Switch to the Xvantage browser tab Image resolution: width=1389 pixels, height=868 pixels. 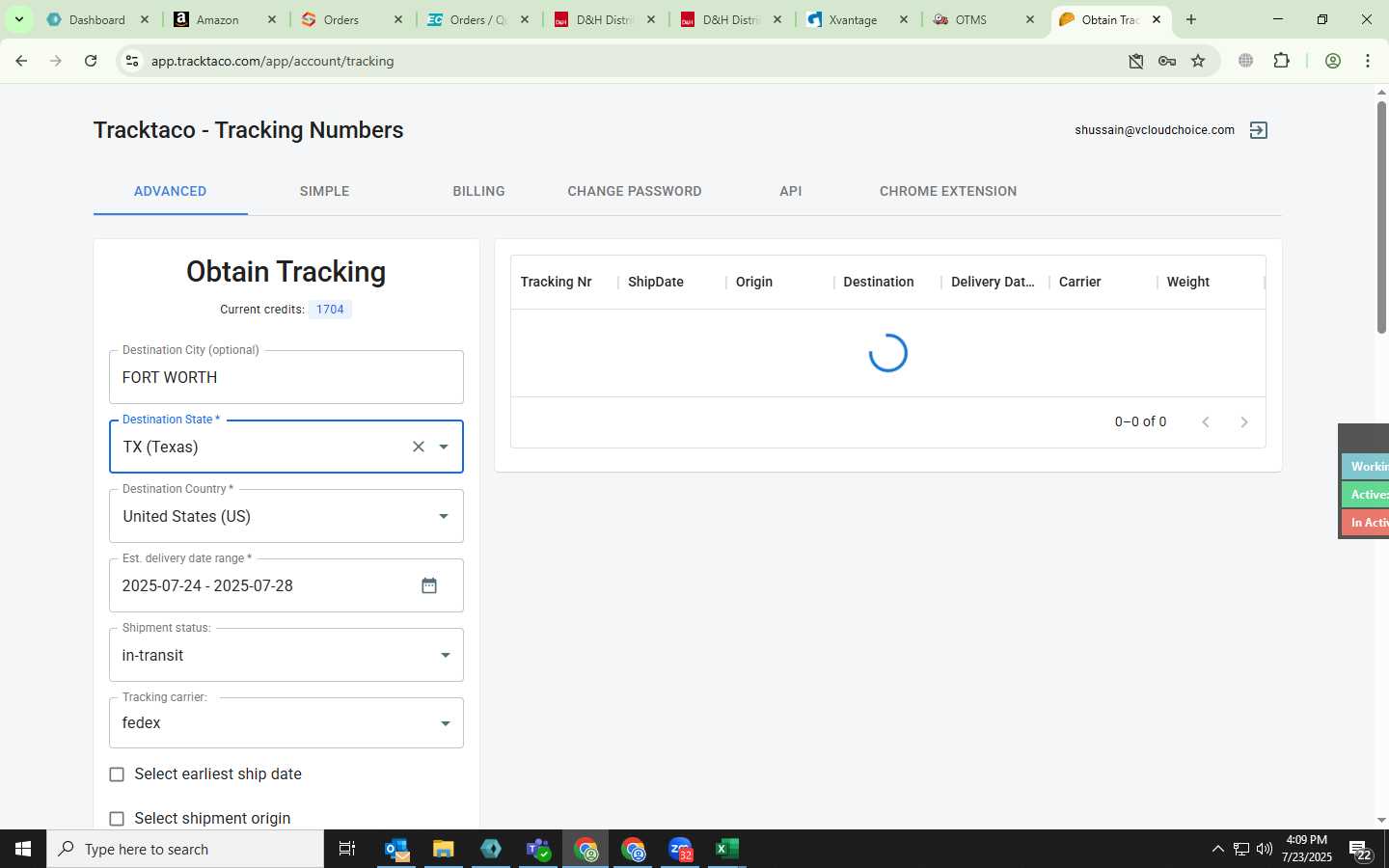click(x=854, y=19)
